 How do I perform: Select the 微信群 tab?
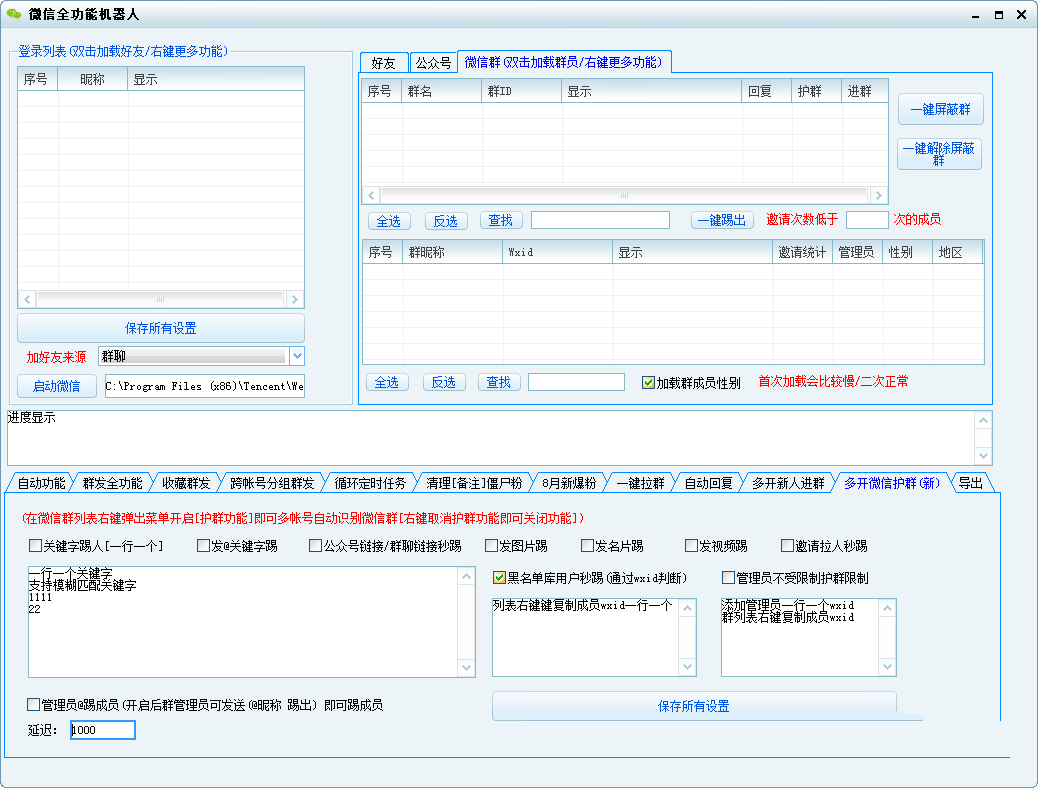tap(563, 62)
